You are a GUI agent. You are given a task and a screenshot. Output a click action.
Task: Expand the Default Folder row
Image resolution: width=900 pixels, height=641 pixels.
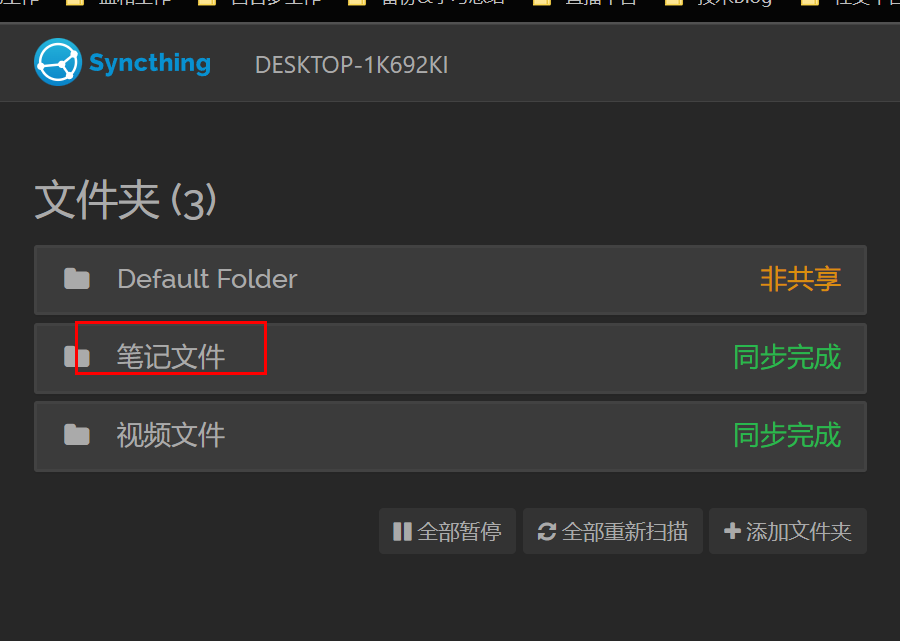(x=450, y=280)
